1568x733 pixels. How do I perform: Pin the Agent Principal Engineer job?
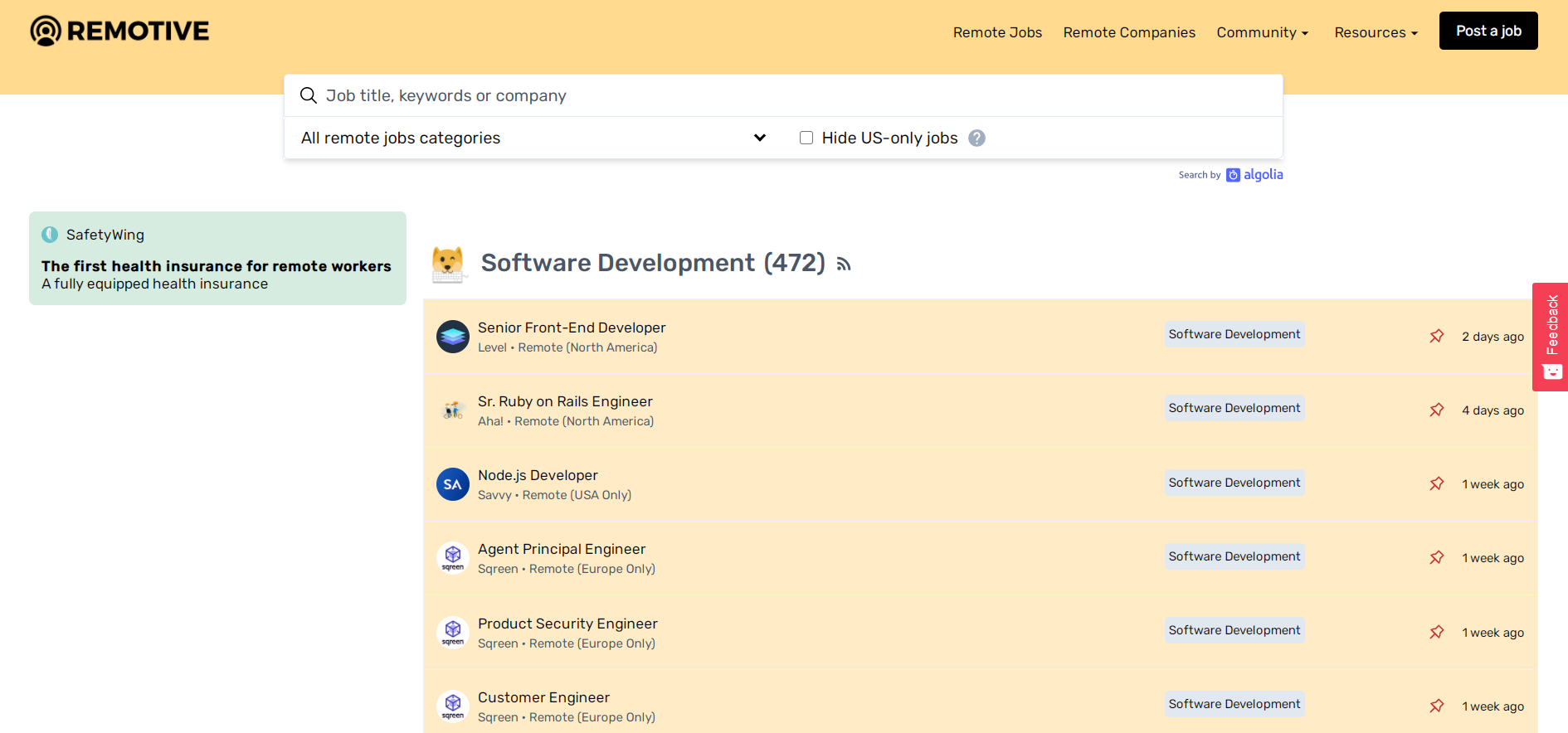(x=1436, y=557)
